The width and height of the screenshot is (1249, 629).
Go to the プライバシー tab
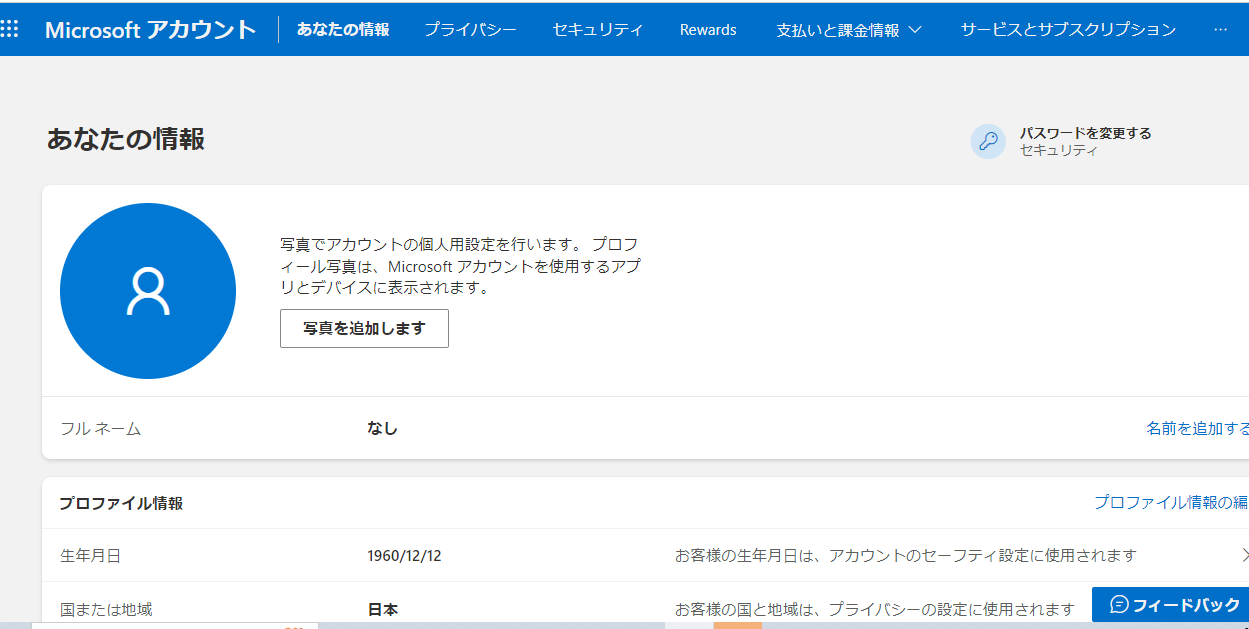click(x=470, y=29)
